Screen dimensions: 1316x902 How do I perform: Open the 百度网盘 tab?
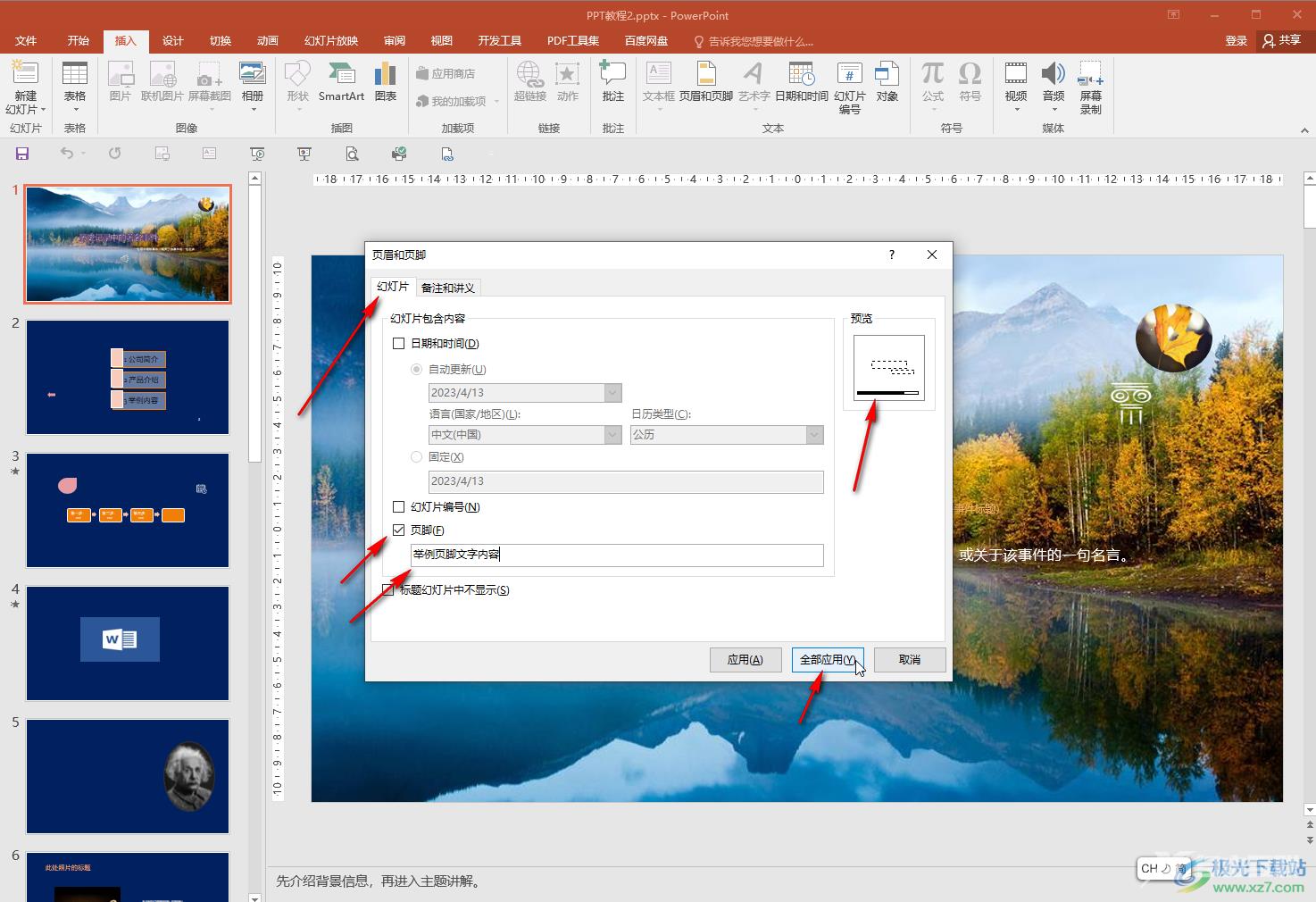coord(646,41)
